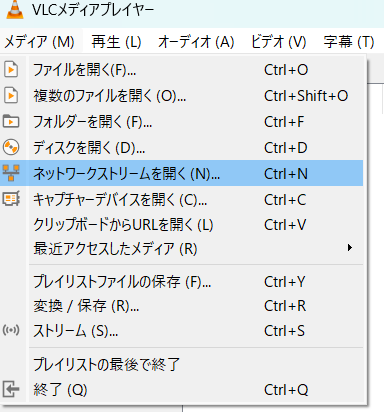Click the broadcast icon beside ストリーム

[x=11, y=330]
